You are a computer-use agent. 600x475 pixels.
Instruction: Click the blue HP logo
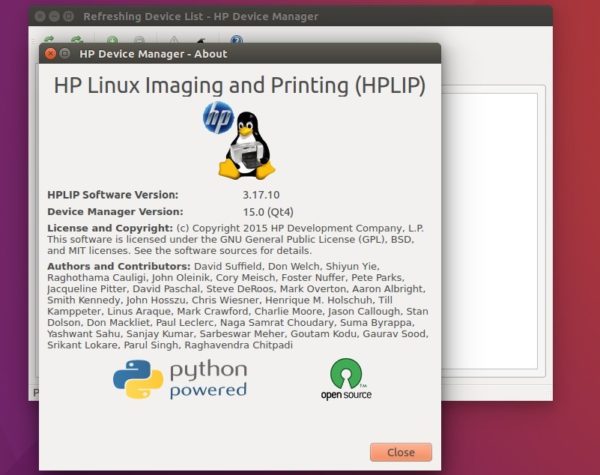pyautogui.click(x=218, y=118)
